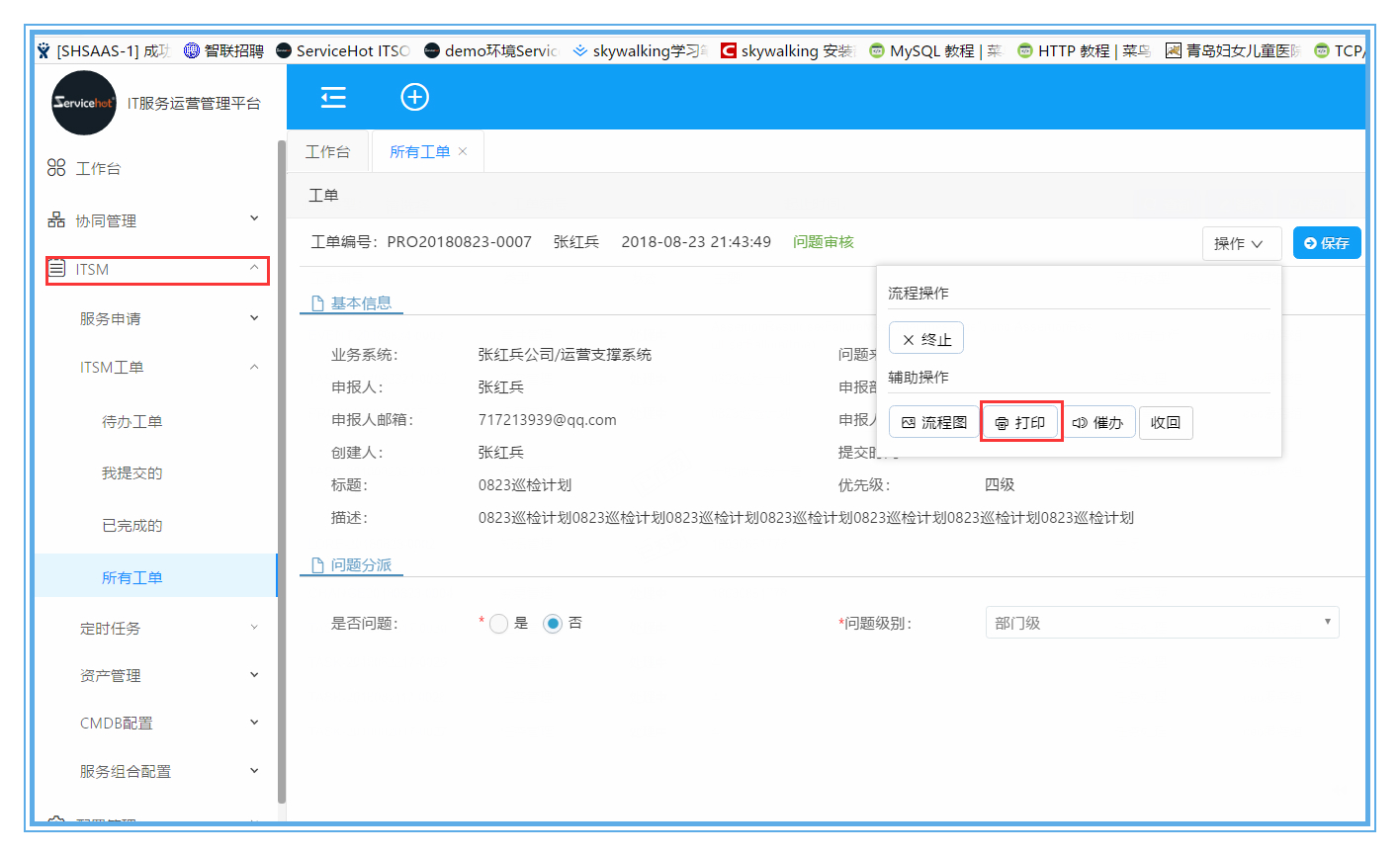Select the 否 radio option
This screenshot has height=856, width=1400.
[x=553, y=624]
